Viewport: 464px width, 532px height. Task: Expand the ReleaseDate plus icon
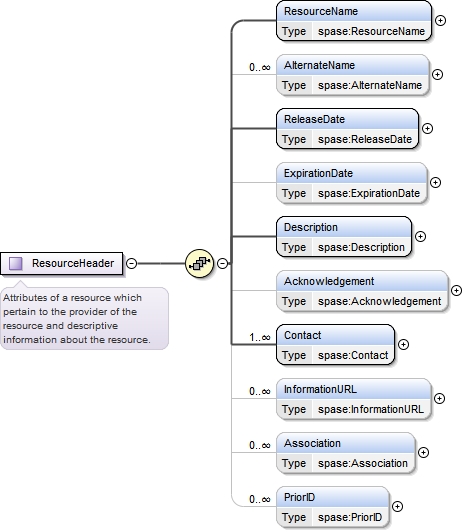(x=427, y=129)
